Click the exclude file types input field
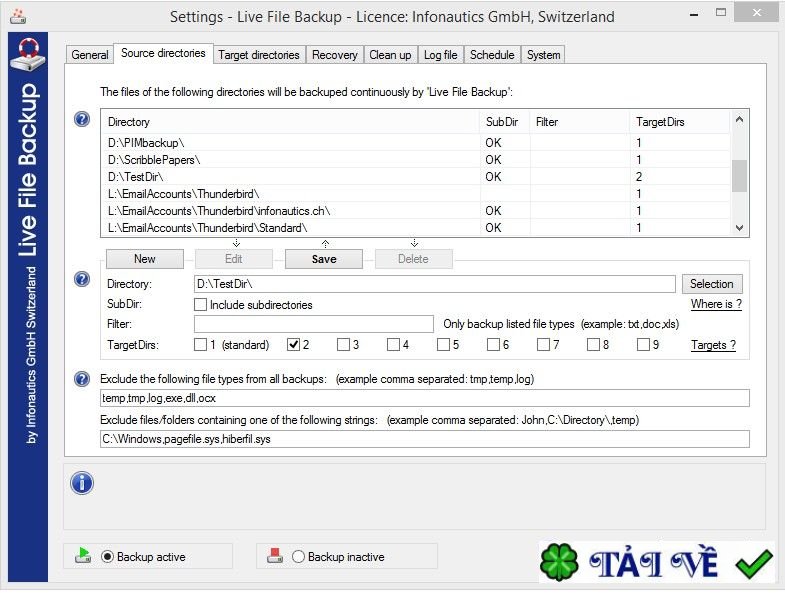The image size is (785, 593). click(x=425, y=398)
